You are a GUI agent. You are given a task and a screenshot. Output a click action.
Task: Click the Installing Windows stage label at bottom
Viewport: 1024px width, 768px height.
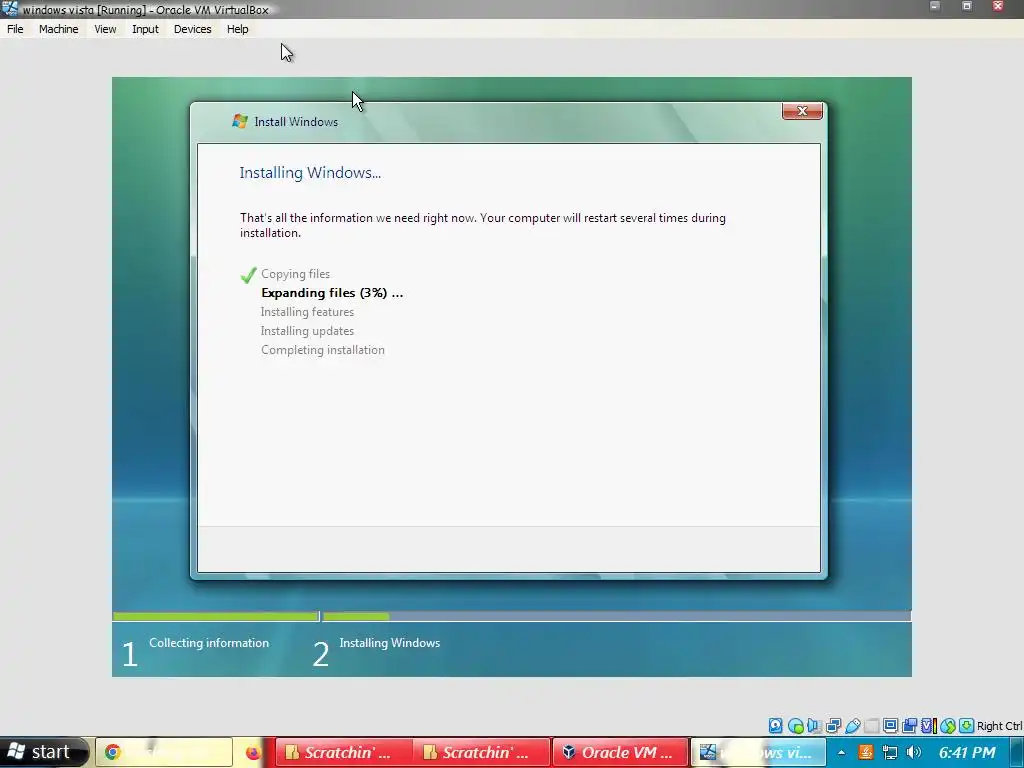(389, 643)
